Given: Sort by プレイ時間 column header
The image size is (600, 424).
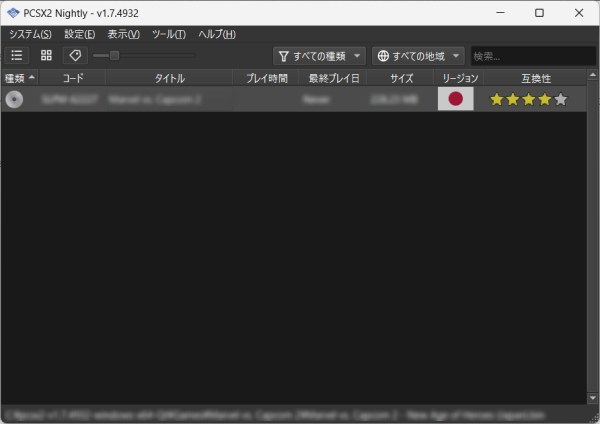Looking at the screenshot, I should tap(266, 78).
